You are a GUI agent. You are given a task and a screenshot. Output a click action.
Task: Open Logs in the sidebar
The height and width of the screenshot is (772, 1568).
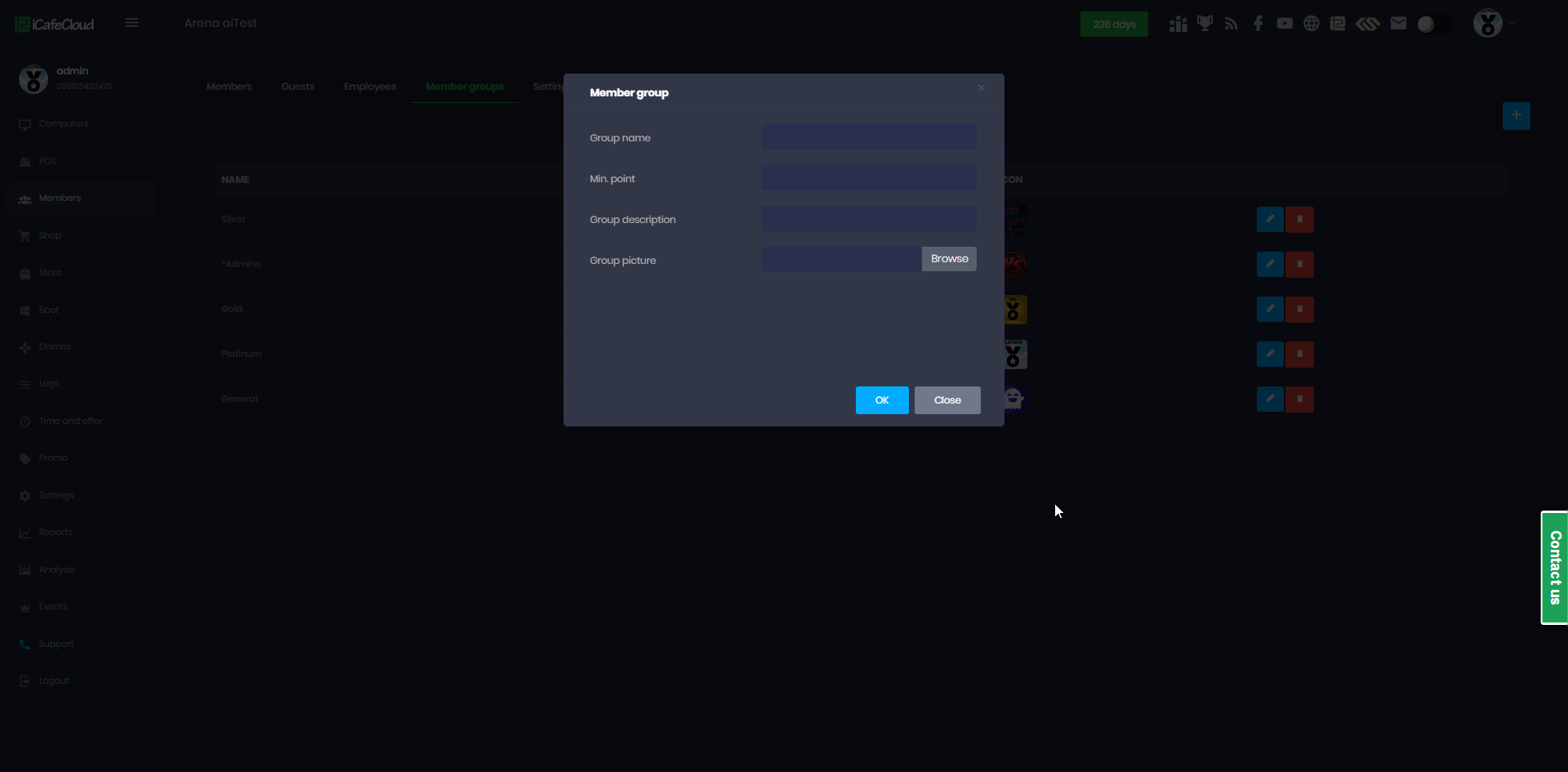click(49, 384)
